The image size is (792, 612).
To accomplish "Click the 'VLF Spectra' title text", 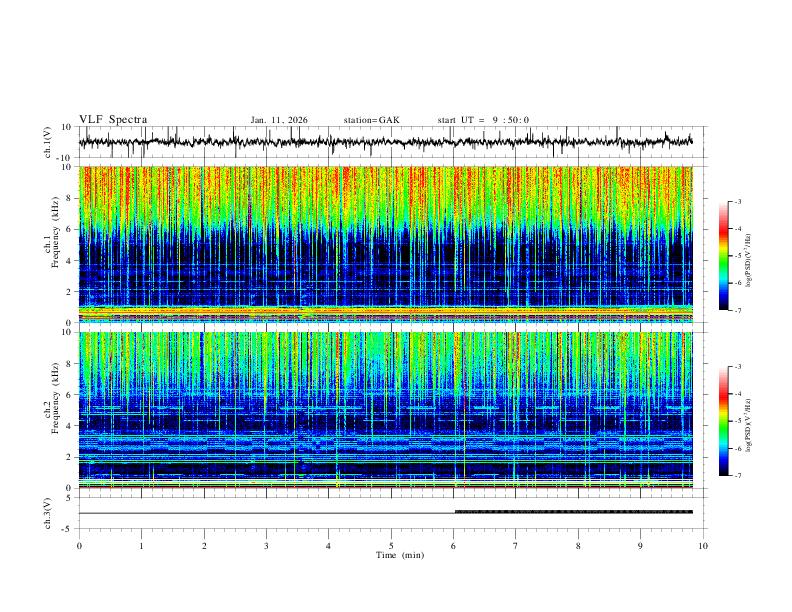I will (113, 120).
